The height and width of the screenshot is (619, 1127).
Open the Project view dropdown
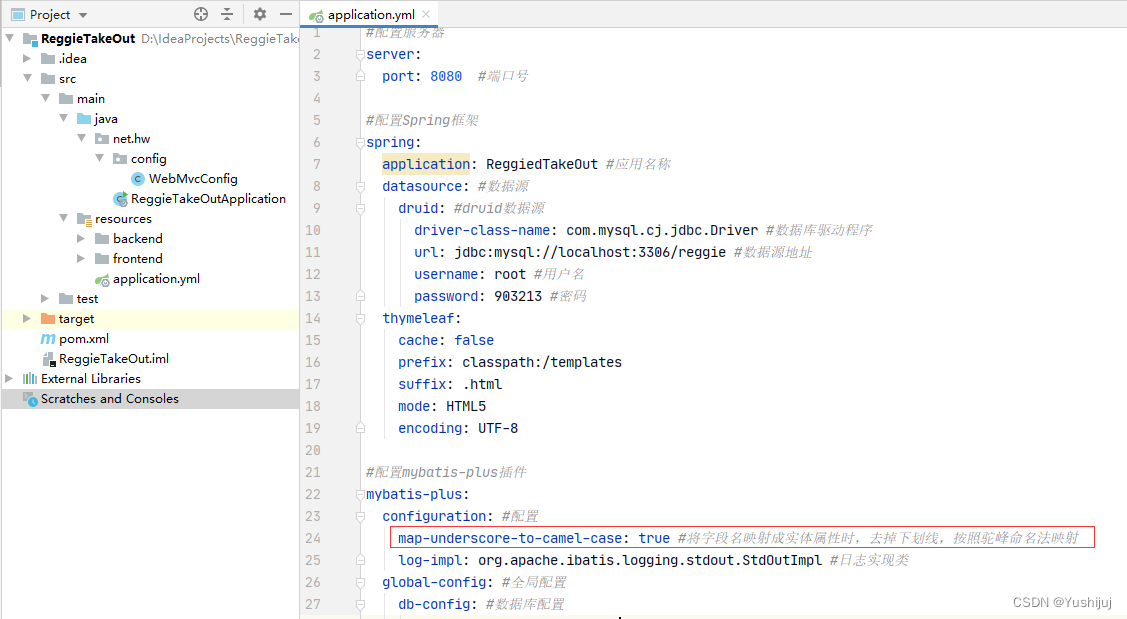pos(83,15)
